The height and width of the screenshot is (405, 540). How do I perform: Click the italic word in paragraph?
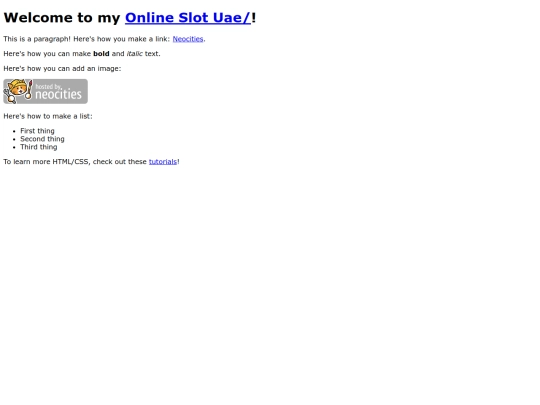pos(135,54)
